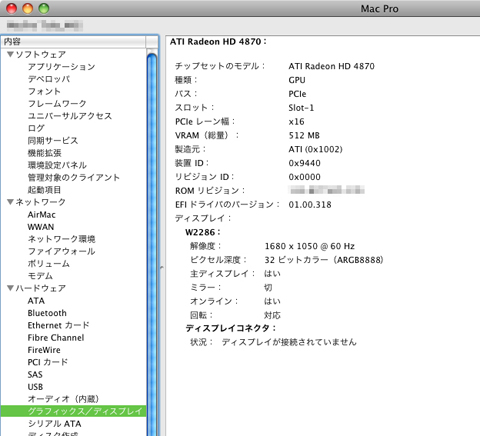Image resolution: width=480 pixels, height=436 pixels.
Task: Collapse the ハードウェア section triangle
Action: (10, 288)
